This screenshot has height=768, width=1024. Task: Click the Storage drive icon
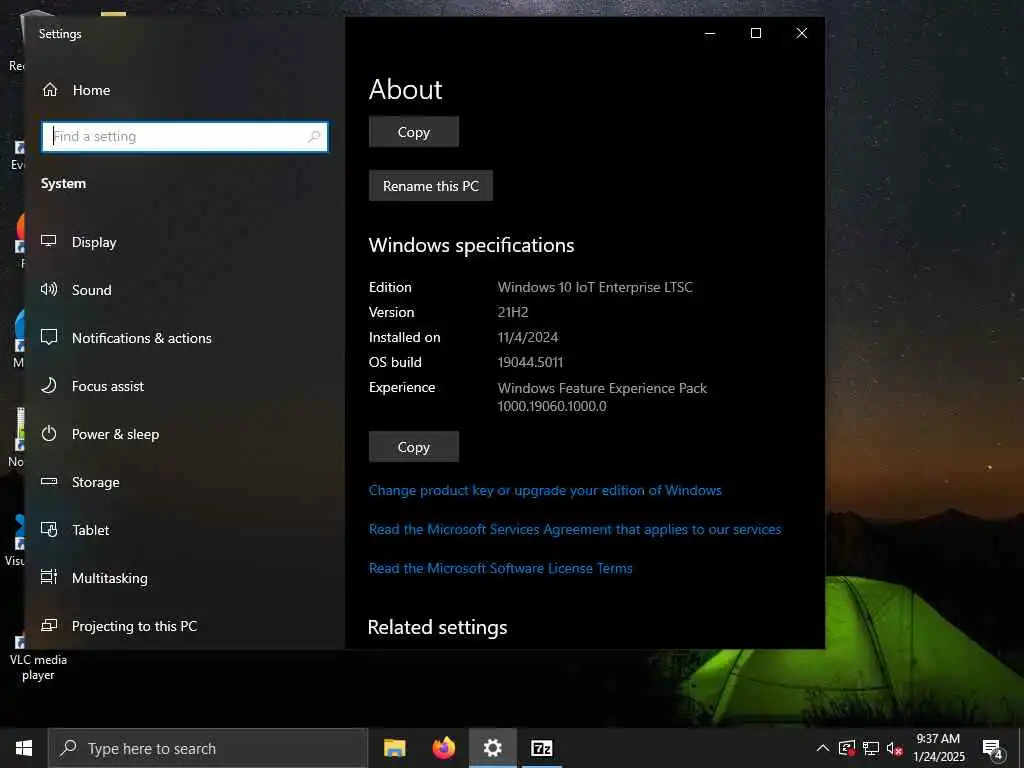[x=49, y=482]
